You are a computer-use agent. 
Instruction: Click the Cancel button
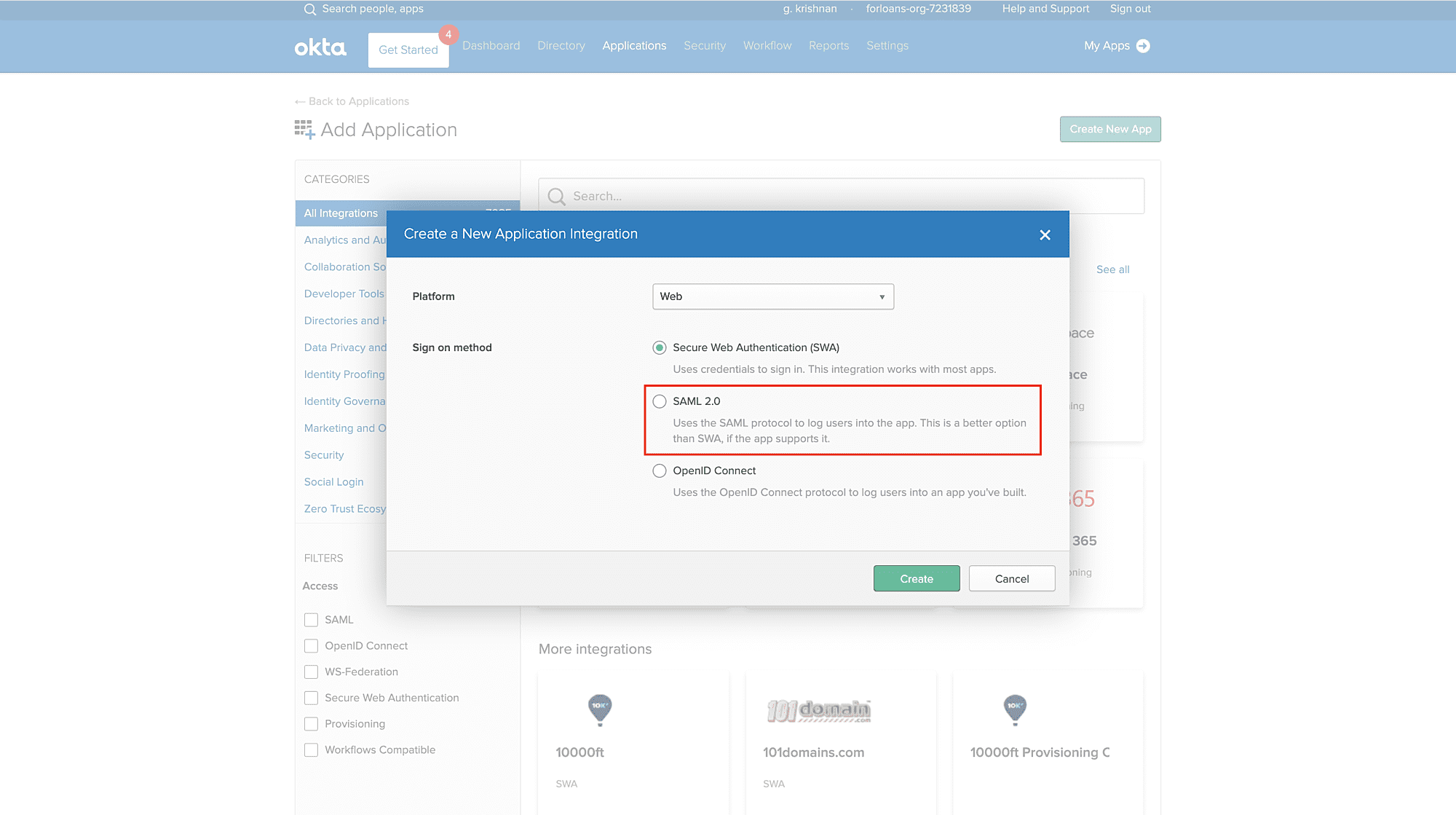click(x=1011, y=578)
